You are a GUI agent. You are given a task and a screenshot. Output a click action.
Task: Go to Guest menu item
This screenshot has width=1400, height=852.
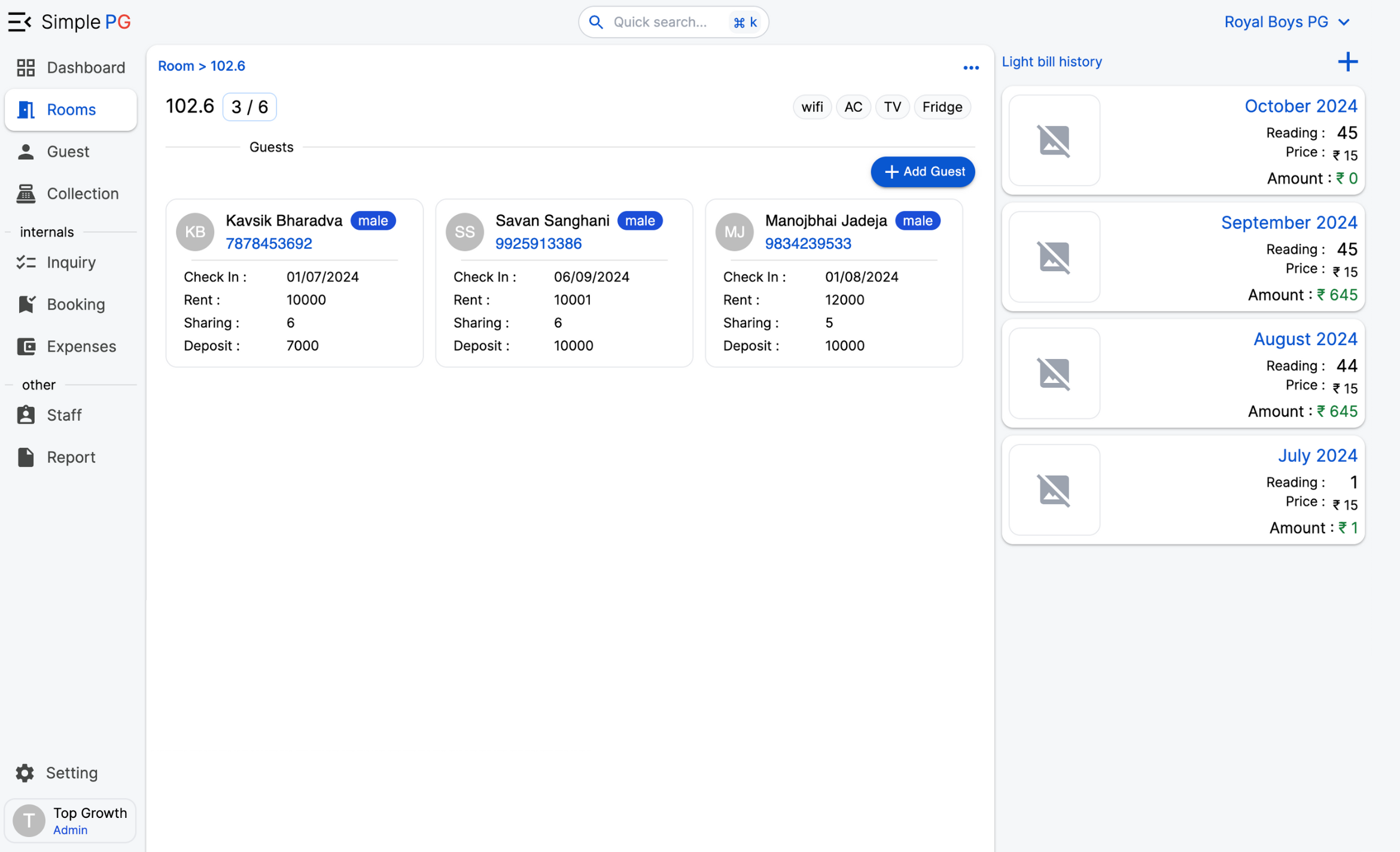tap(68, 152)
